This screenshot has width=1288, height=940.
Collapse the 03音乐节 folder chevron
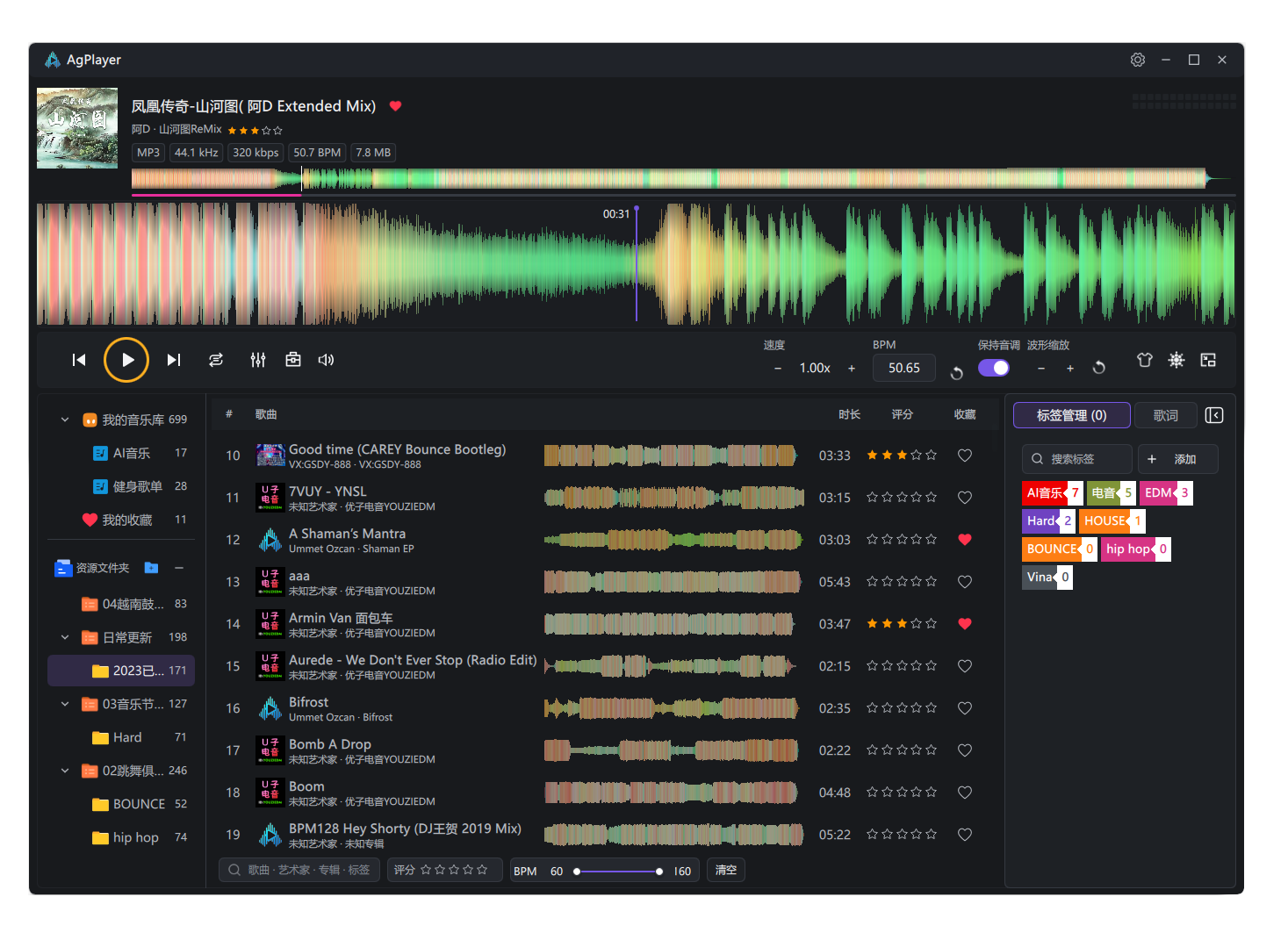point(65,704)
